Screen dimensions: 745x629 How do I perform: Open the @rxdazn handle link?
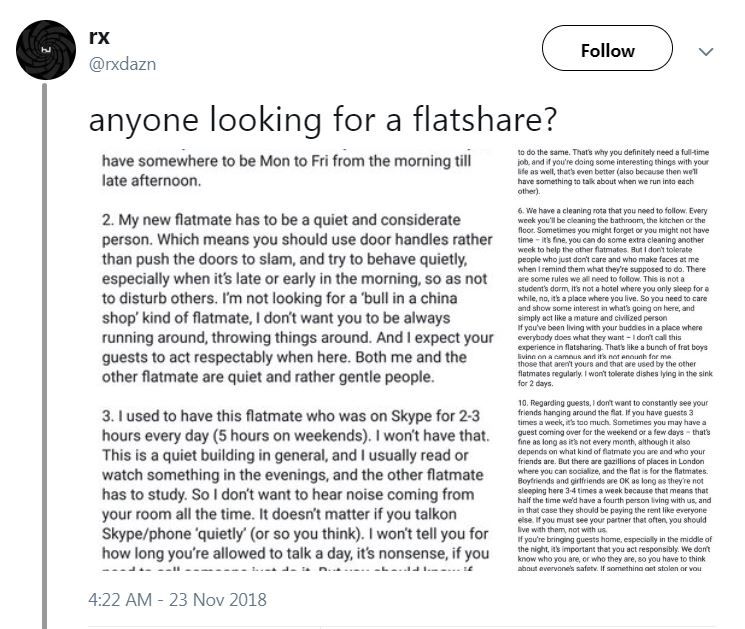(123, 64)
